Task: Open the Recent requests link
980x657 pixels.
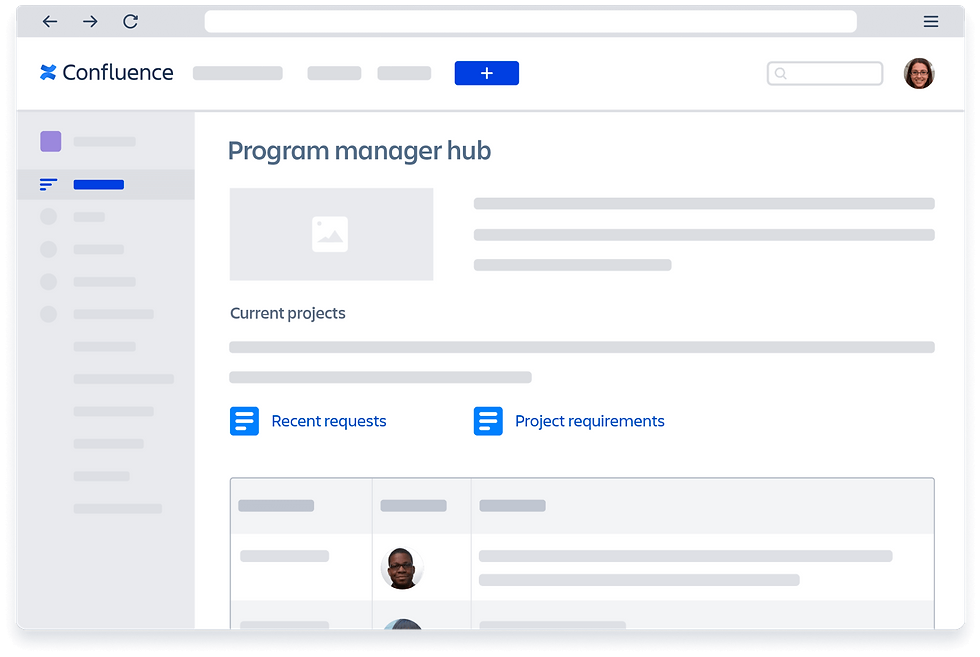Action: coord(329,421)
